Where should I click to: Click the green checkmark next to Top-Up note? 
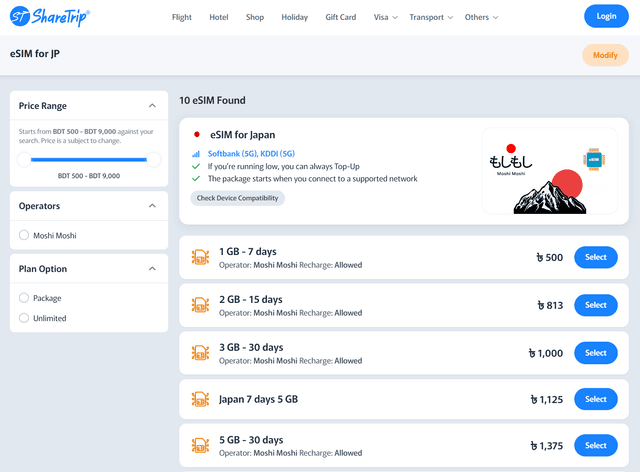click(196, 166)
